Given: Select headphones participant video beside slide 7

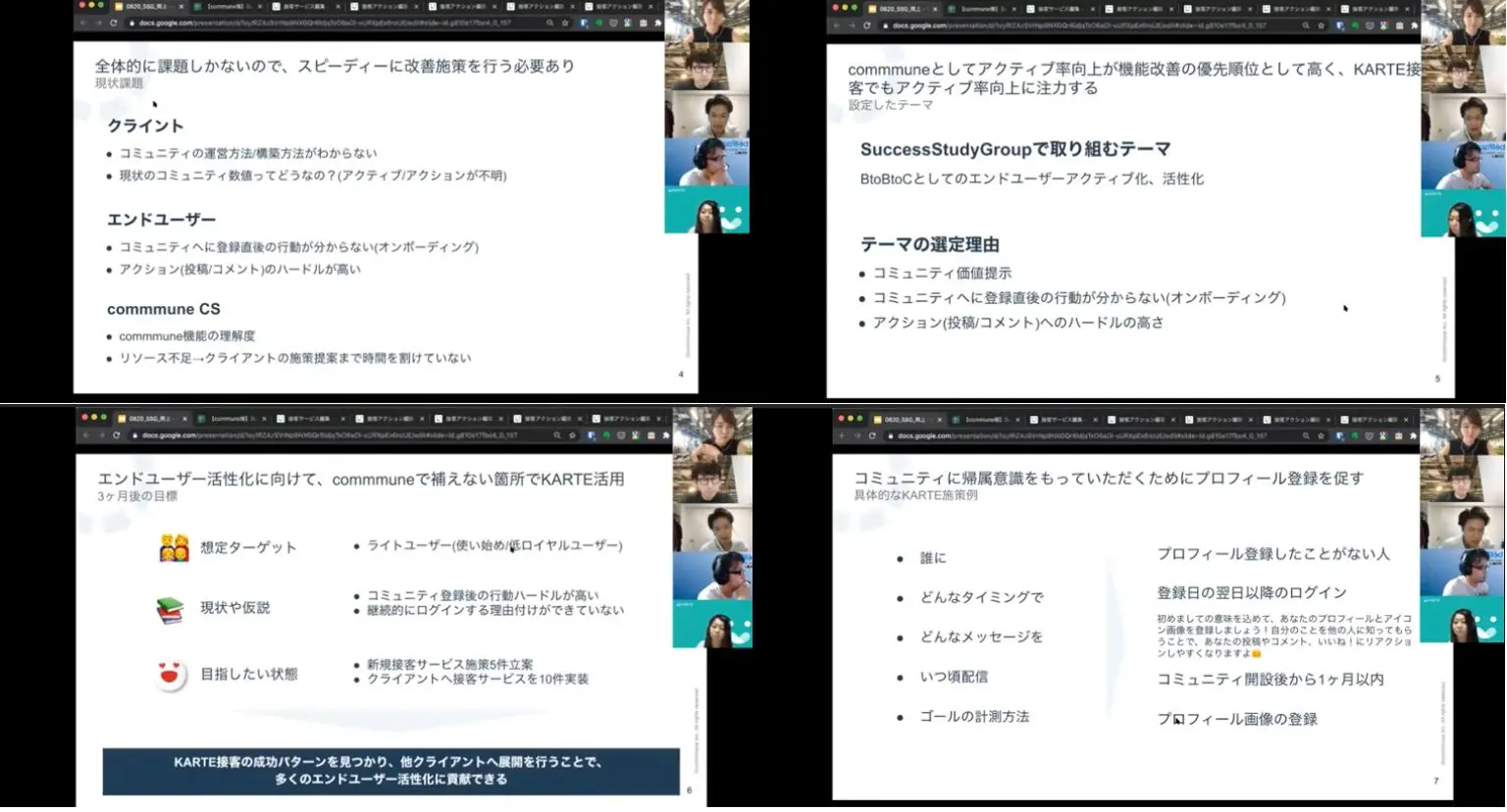Looking at the screenshot, I should 1463,572.
